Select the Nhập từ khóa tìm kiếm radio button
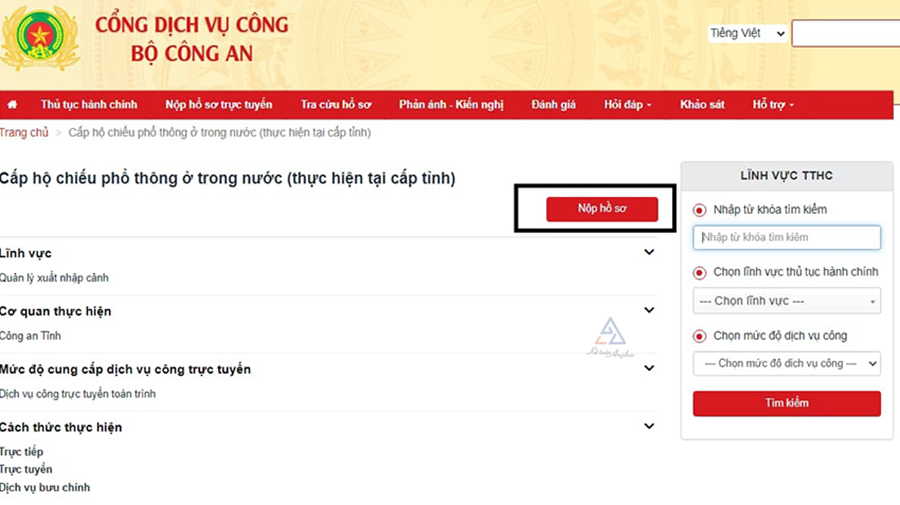The width and height of the screenshot is (900, 505). pos(700,210)
